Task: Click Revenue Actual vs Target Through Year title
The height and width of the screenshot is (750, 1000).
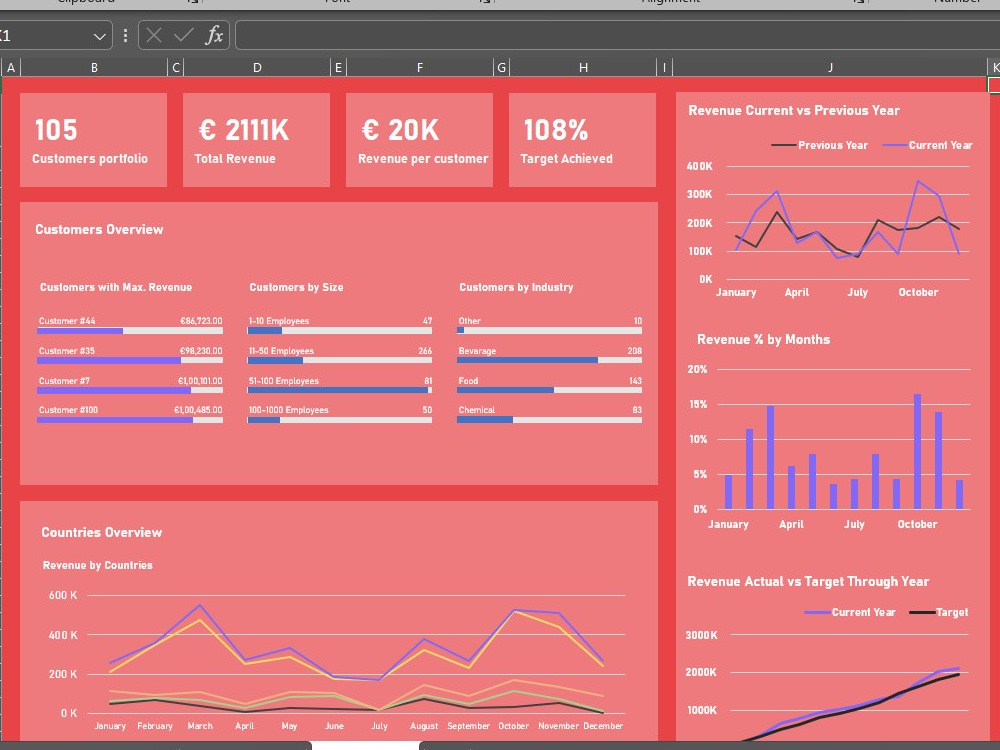Action: (808, 581)
